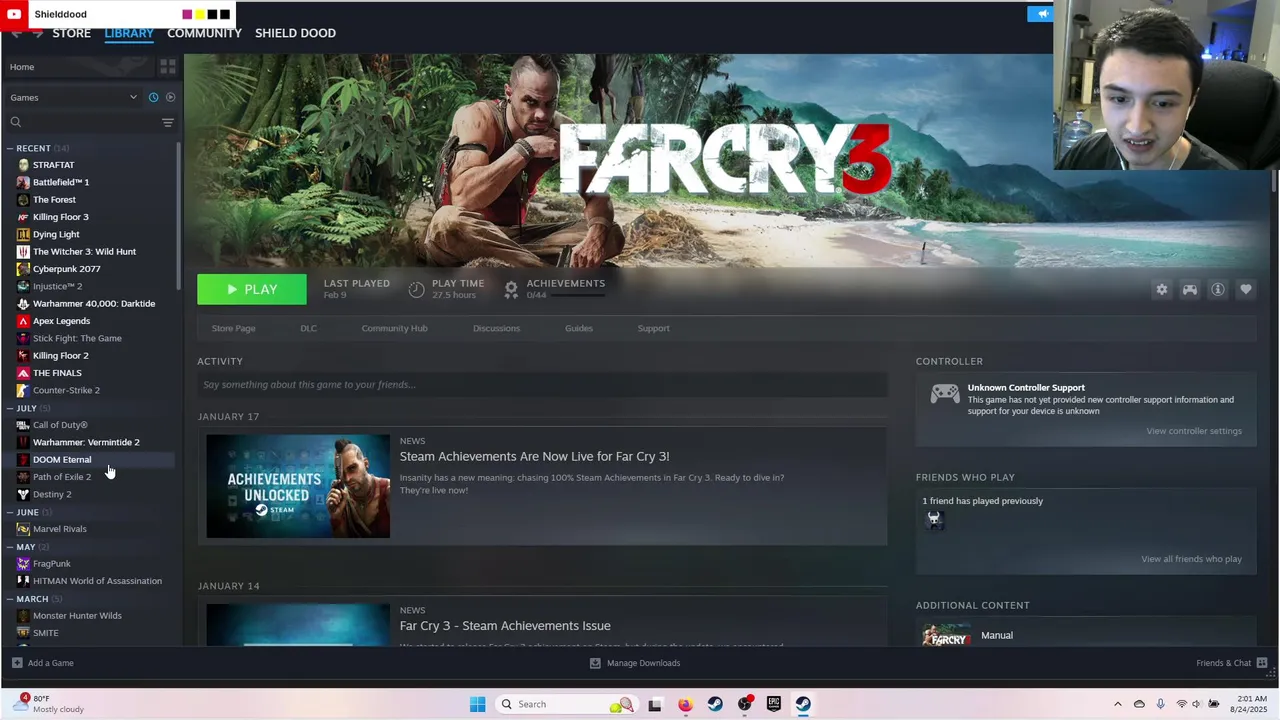This screenshot has width=1280, height=720.
Task: Click the Windows taskbar Search box
Action: pyautogui.click(x=565, y=704)
